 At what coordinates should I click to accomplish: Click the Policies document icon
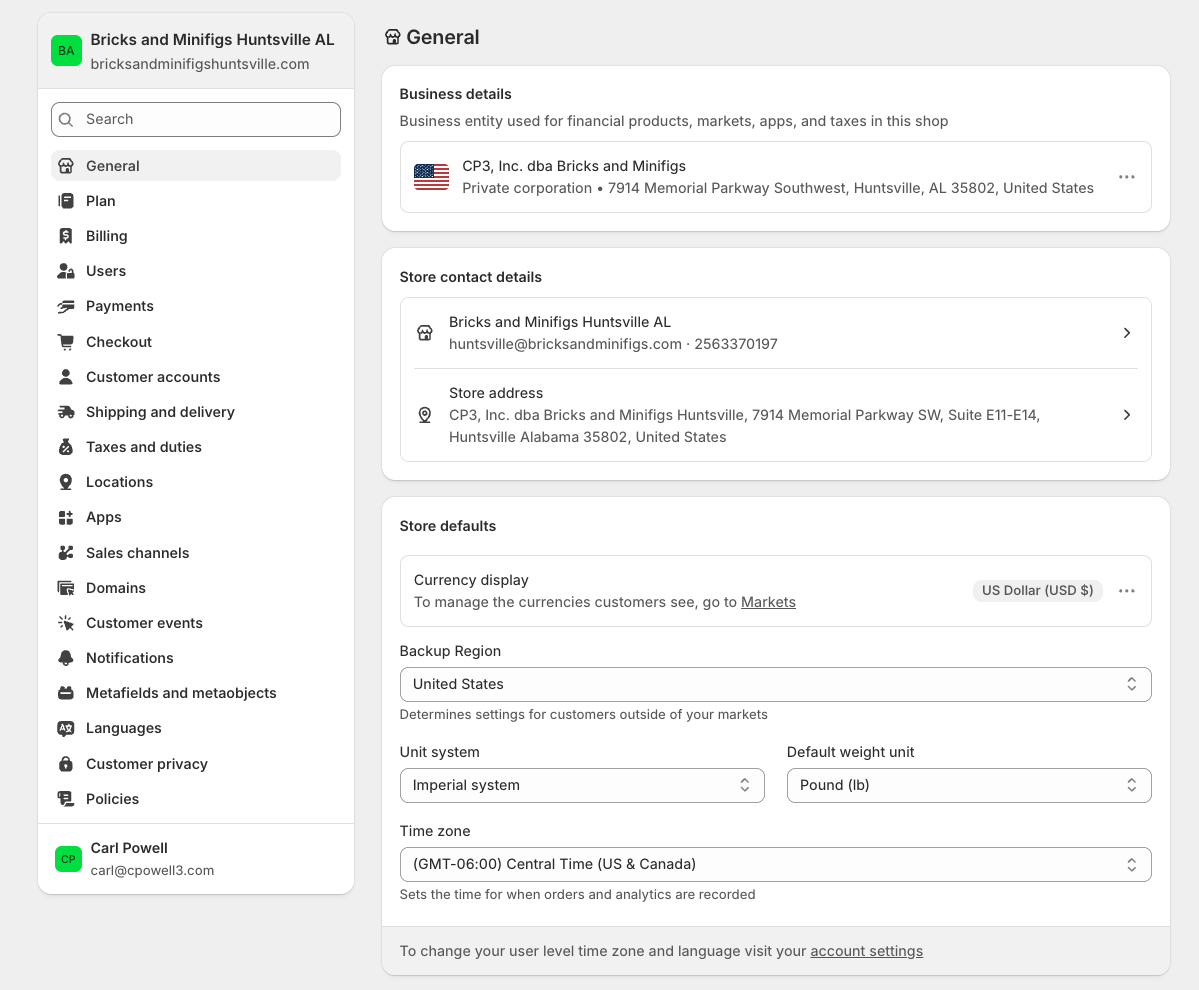[66, 799]
